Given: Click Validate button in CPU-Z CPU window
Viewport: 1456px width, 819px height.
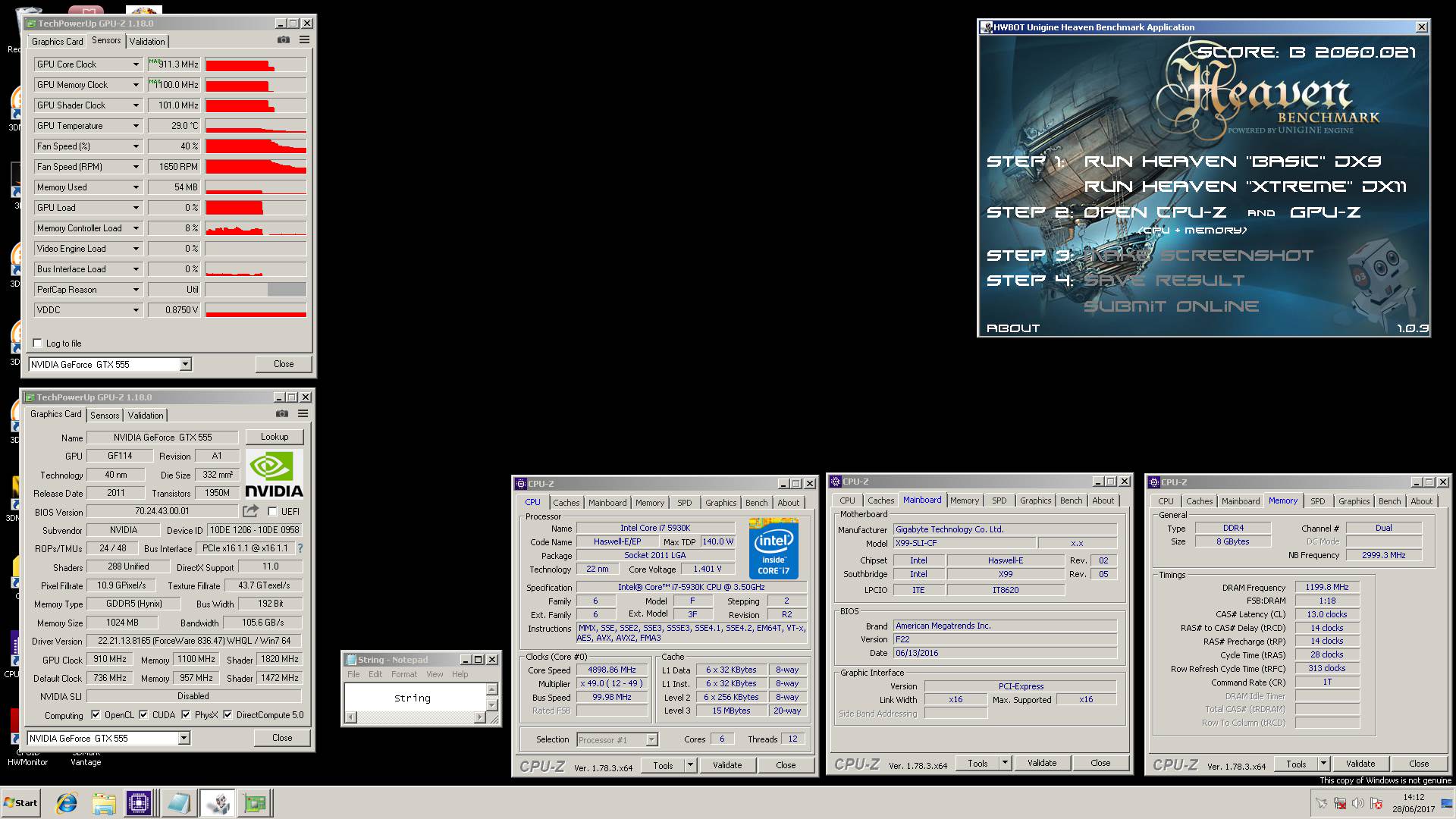Looking at the screenshot, I should (x=727, y=765).
